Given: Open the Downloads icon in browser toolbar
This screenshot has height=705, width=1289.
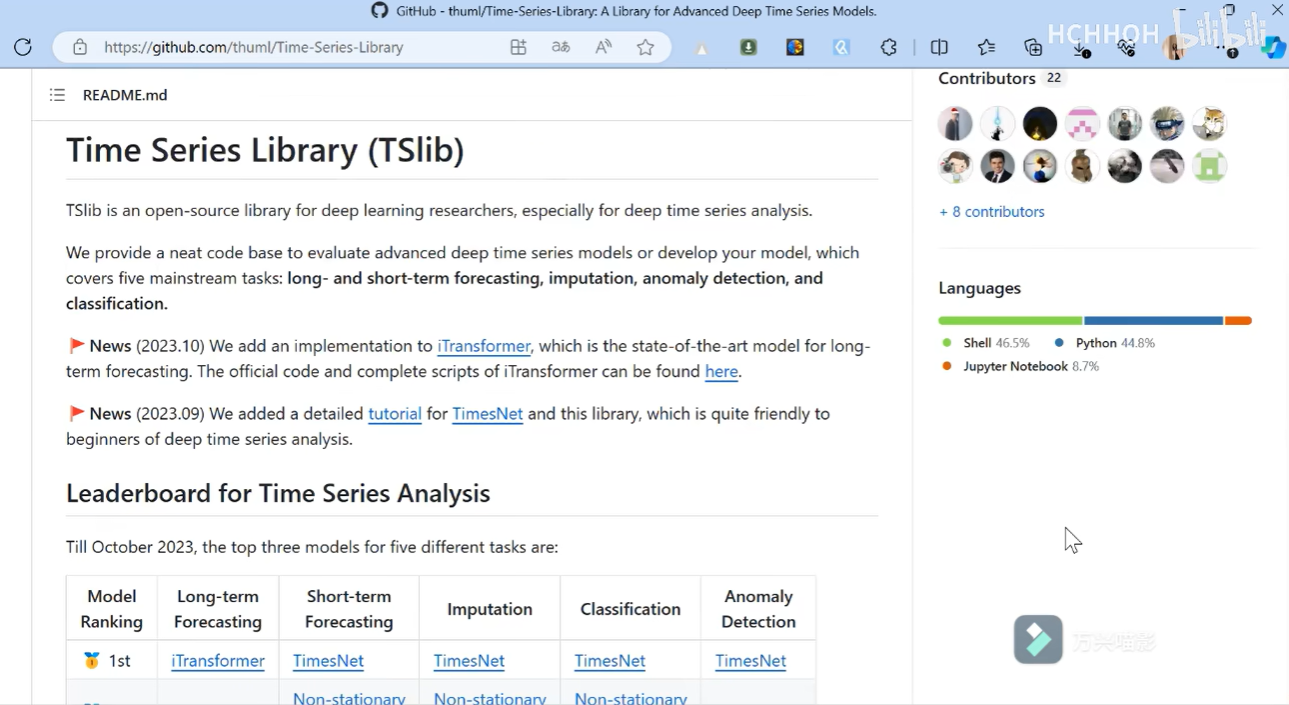Looking at the screenshot, I should click(x=1081, y=47).
